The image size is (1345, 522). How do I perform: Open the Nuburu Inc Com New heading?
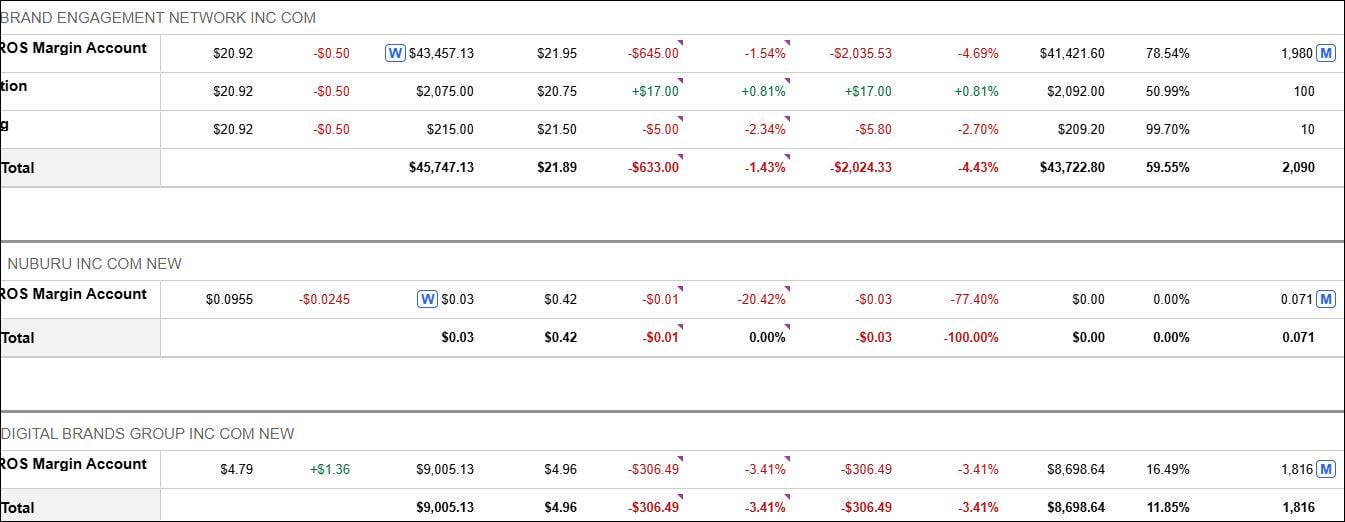pyautogui.click(x=94, y=264)
